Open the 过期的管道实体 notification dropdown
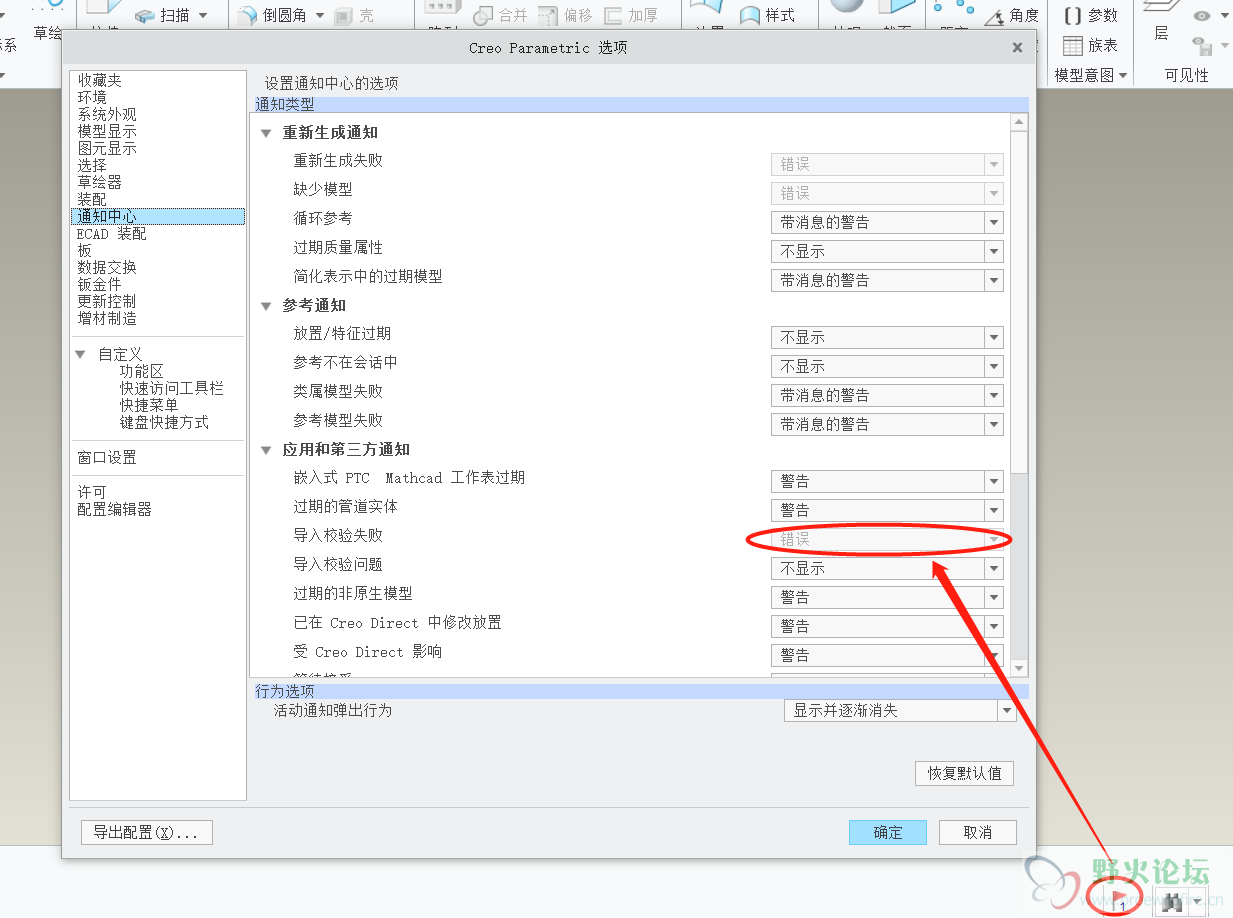Screen dimensions: 1233x918 887,510
